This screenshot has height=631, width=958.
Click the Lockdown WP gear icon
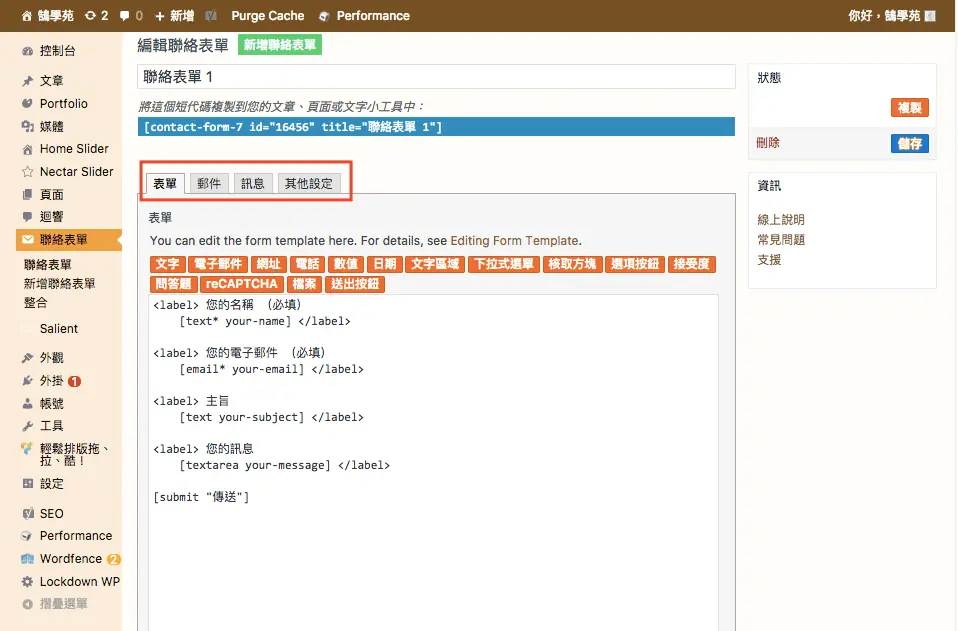[x=27, y=582]
